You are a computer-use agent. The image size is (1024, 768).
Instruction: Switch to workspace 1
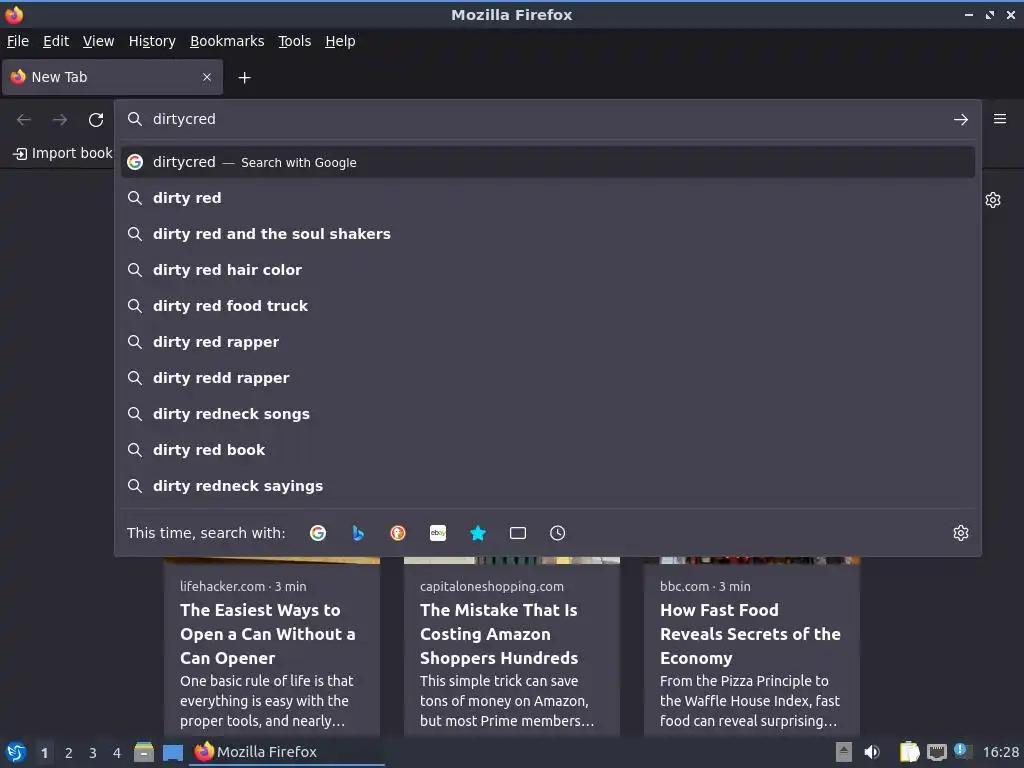44,753
